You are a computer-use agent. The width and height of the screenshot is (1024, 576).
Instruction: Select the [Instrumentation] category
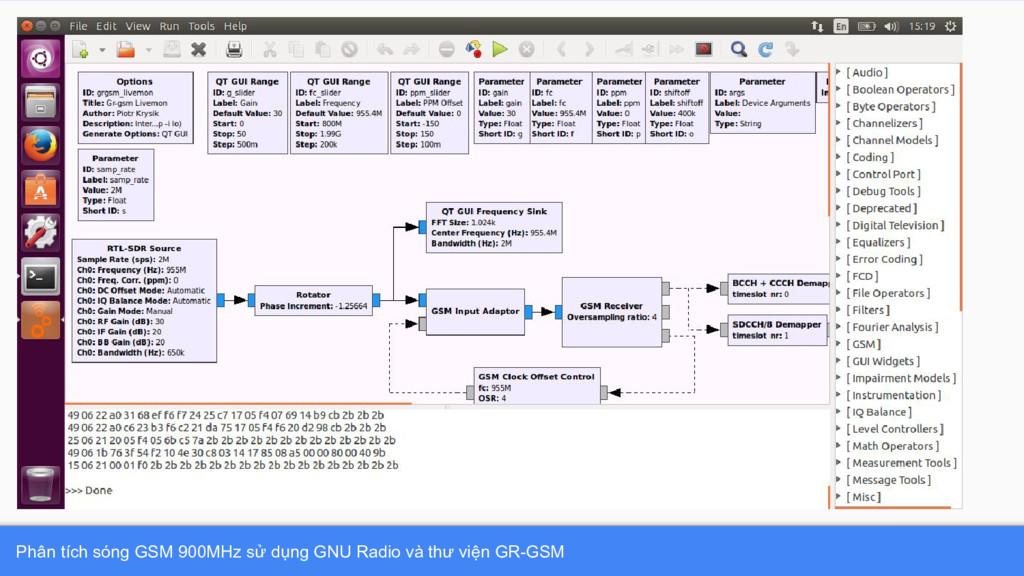pos(894,395)
